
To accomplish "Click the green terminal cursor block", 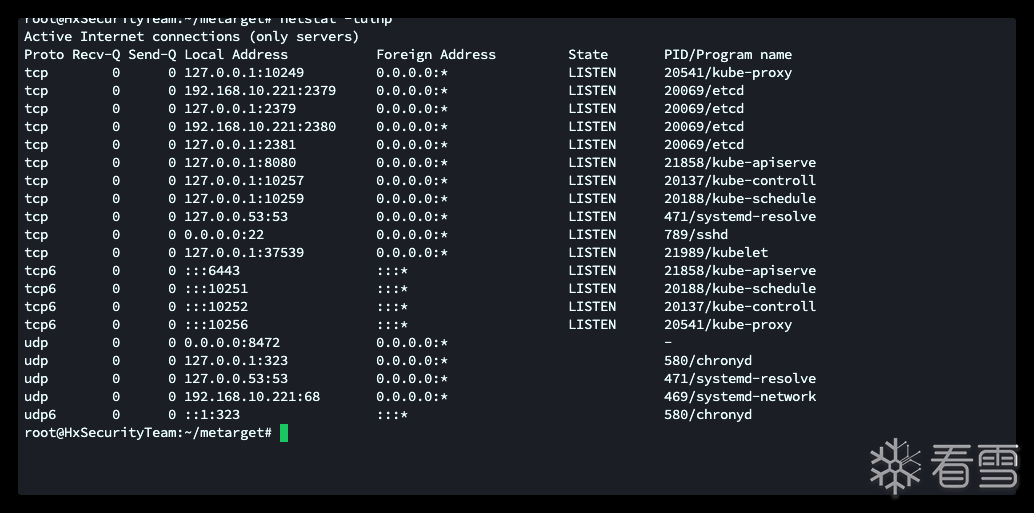I will (284, 432).
